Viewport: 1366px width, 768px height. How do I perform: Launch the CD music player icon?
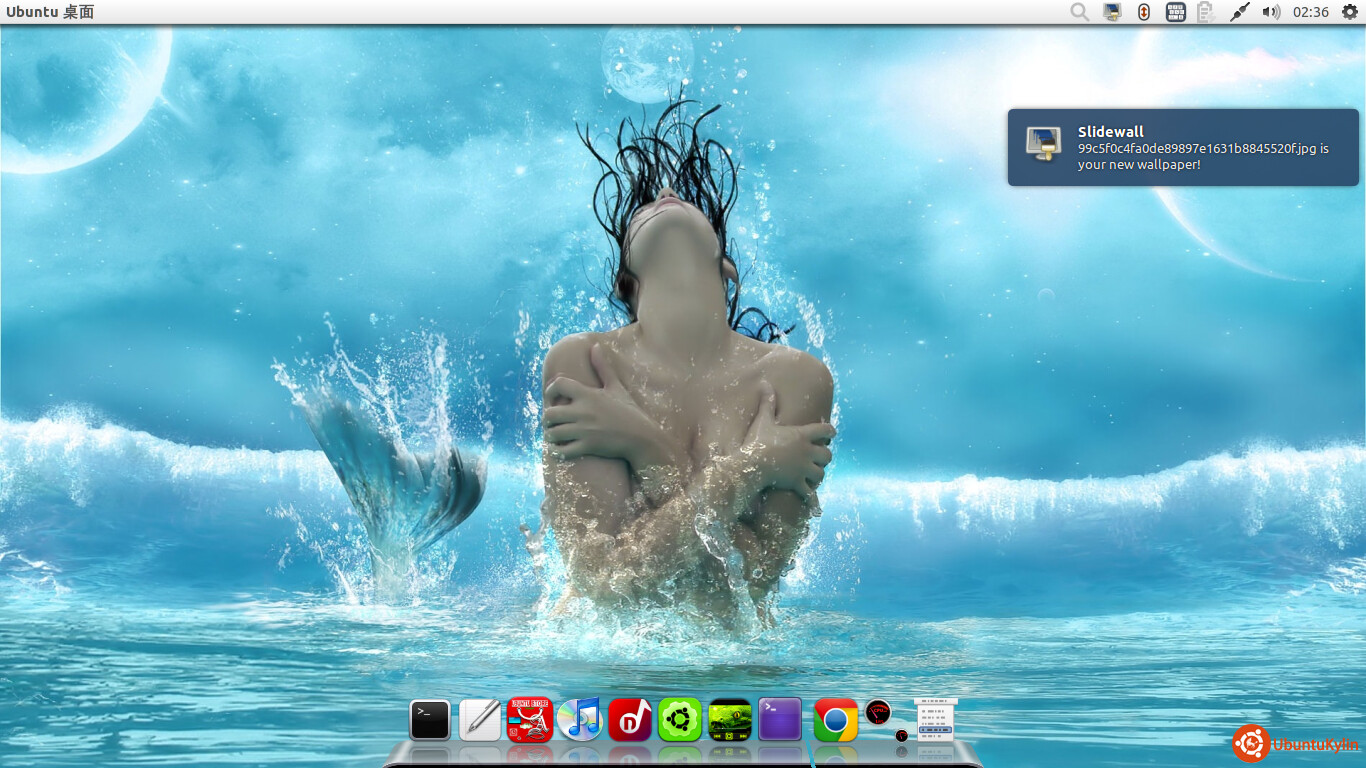pyautogui.click(x=580, y=720)
